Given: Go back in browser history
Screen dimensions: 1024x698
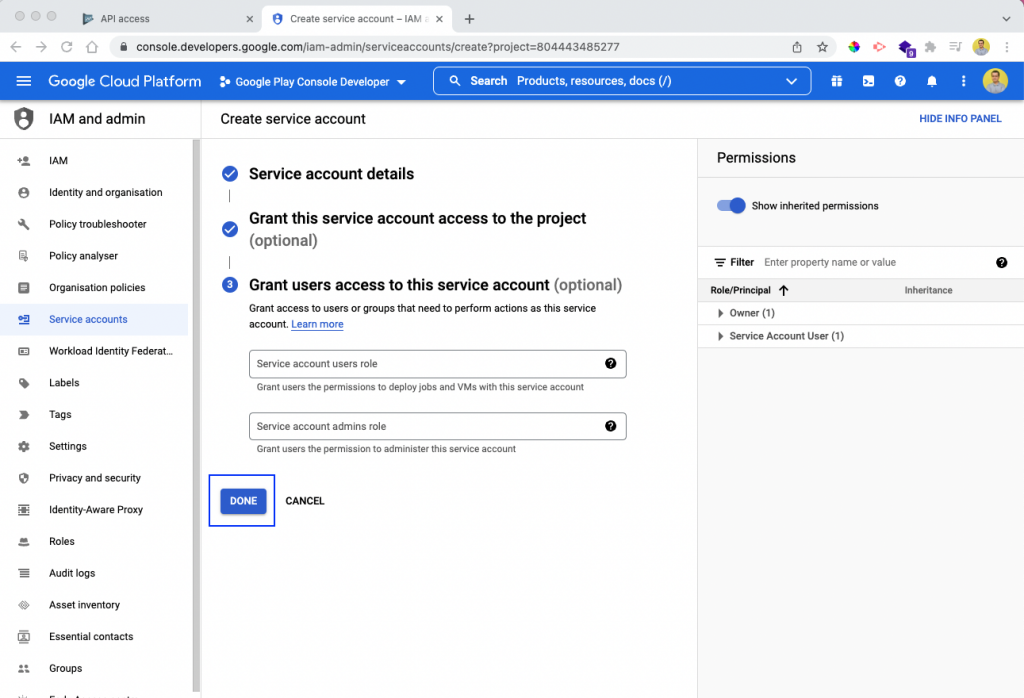Looking at the screenshot, I should pyautogui.click(x=16, y=47).
